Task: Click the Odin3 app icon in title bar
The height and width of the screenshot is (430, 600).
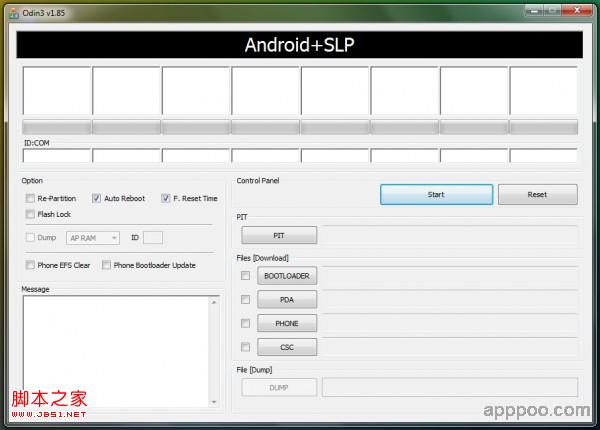Action: [14, 13]
